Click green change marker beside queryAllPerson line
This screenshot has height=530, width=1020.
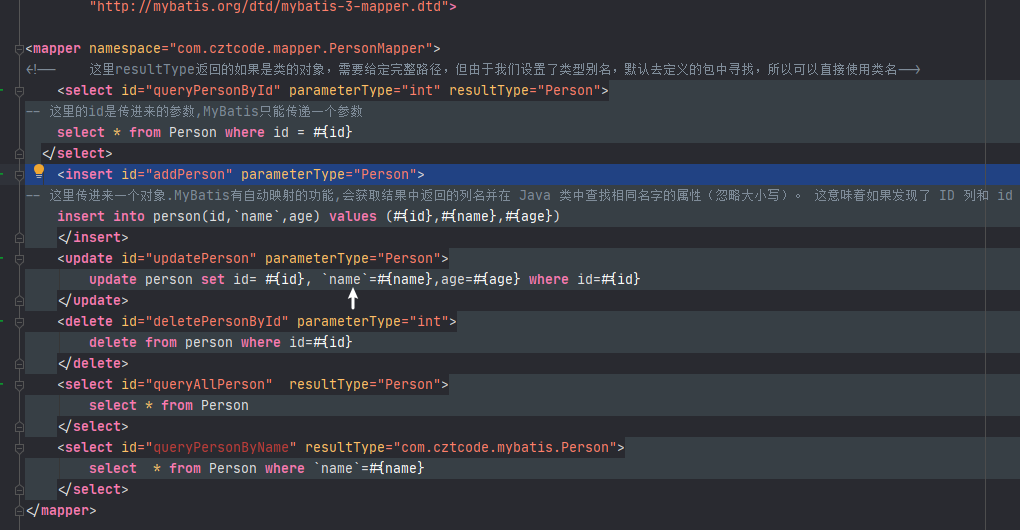pos(3,385)
